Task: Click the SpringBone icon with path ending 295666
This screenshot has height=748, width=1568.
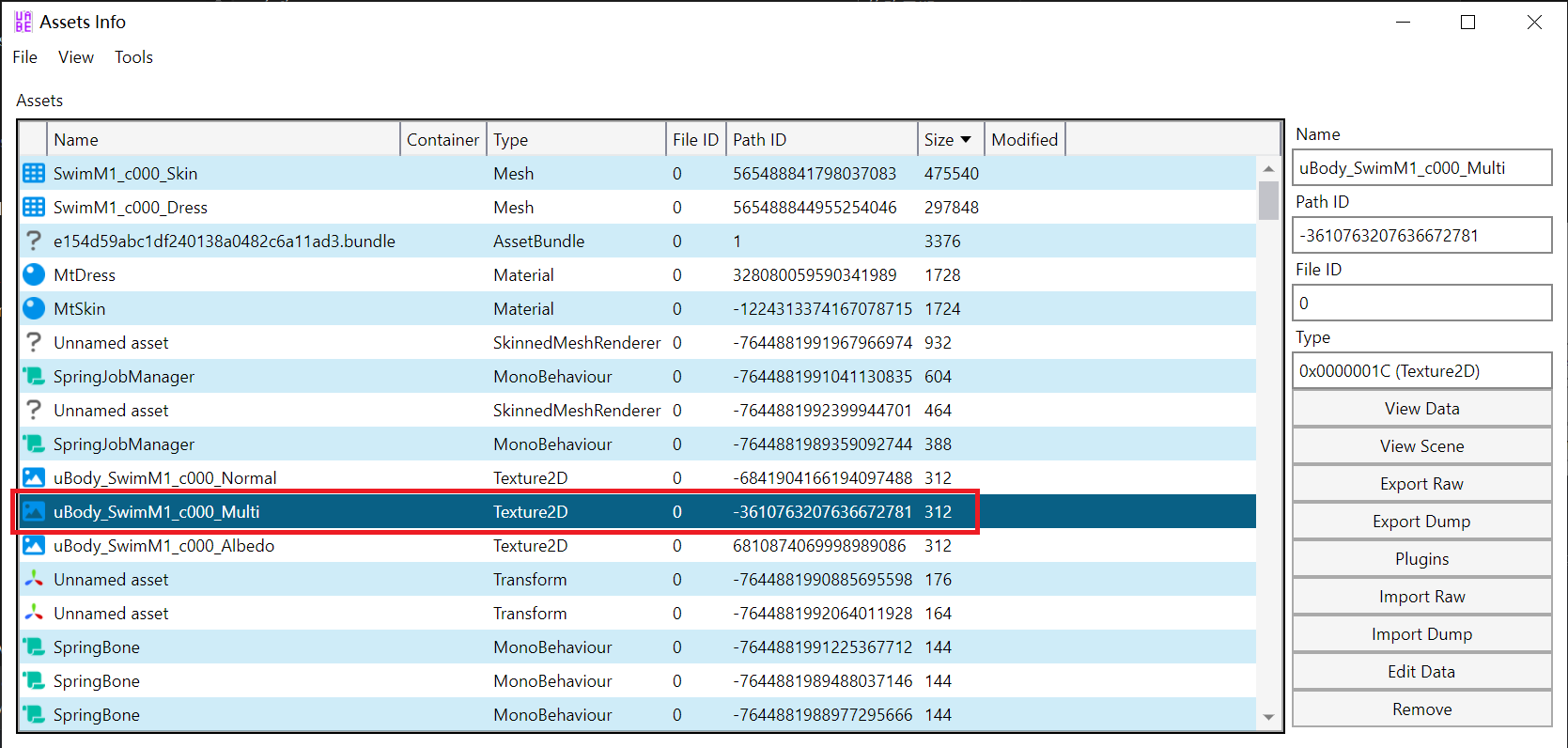Action: coord(34,714)
